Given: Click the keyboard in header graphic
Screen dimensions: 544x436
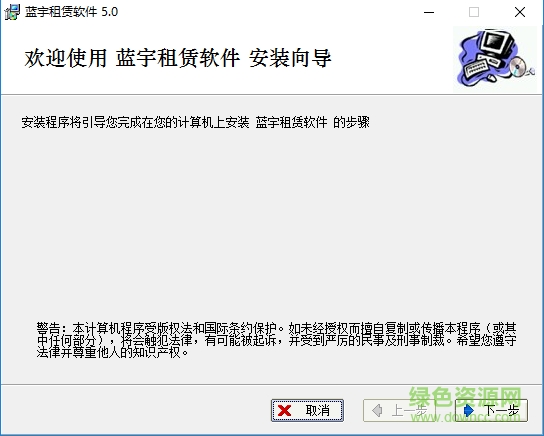Looking at the screenshot, I should (x=477, y=68).
